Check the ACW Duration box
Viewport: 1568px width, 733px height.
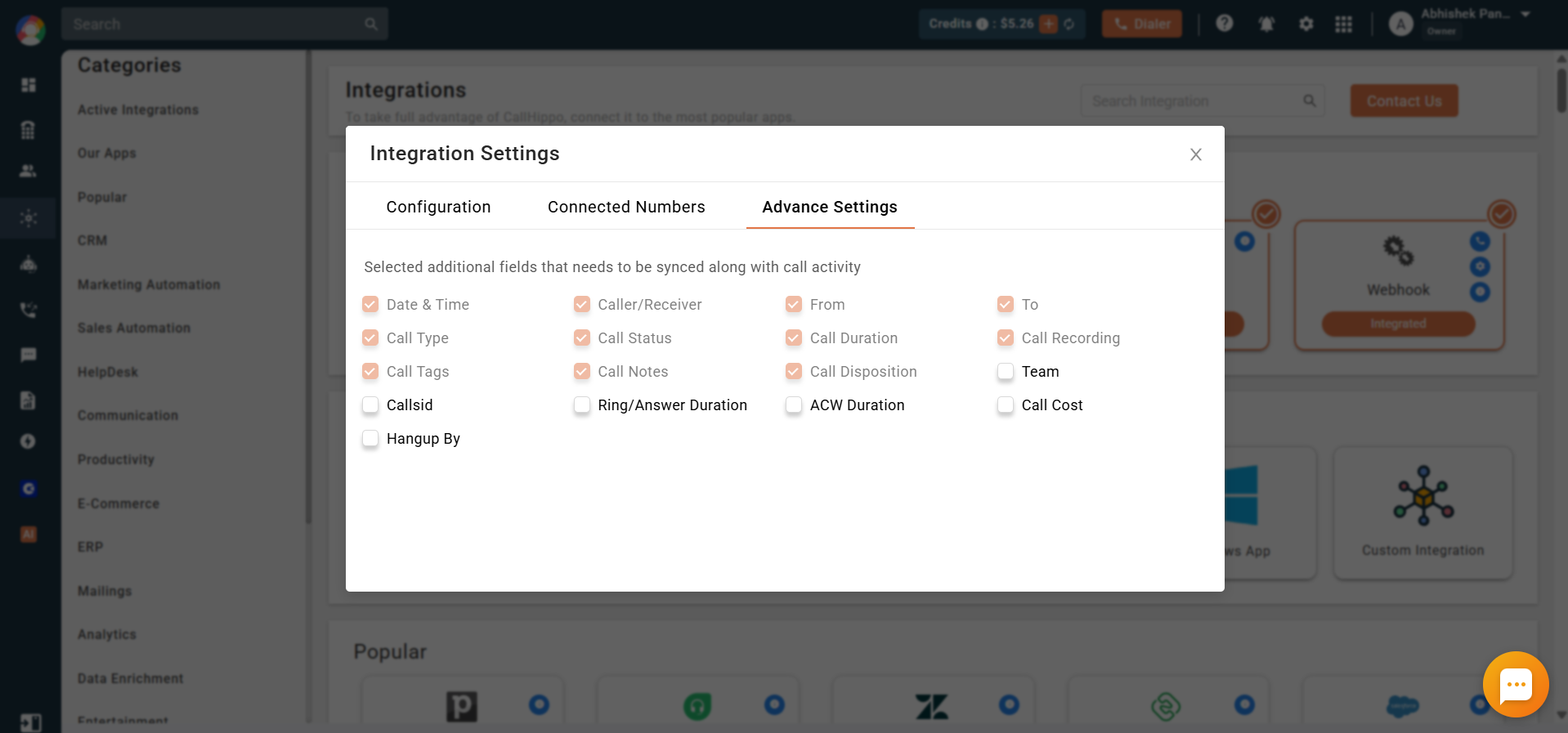(794, 405)
